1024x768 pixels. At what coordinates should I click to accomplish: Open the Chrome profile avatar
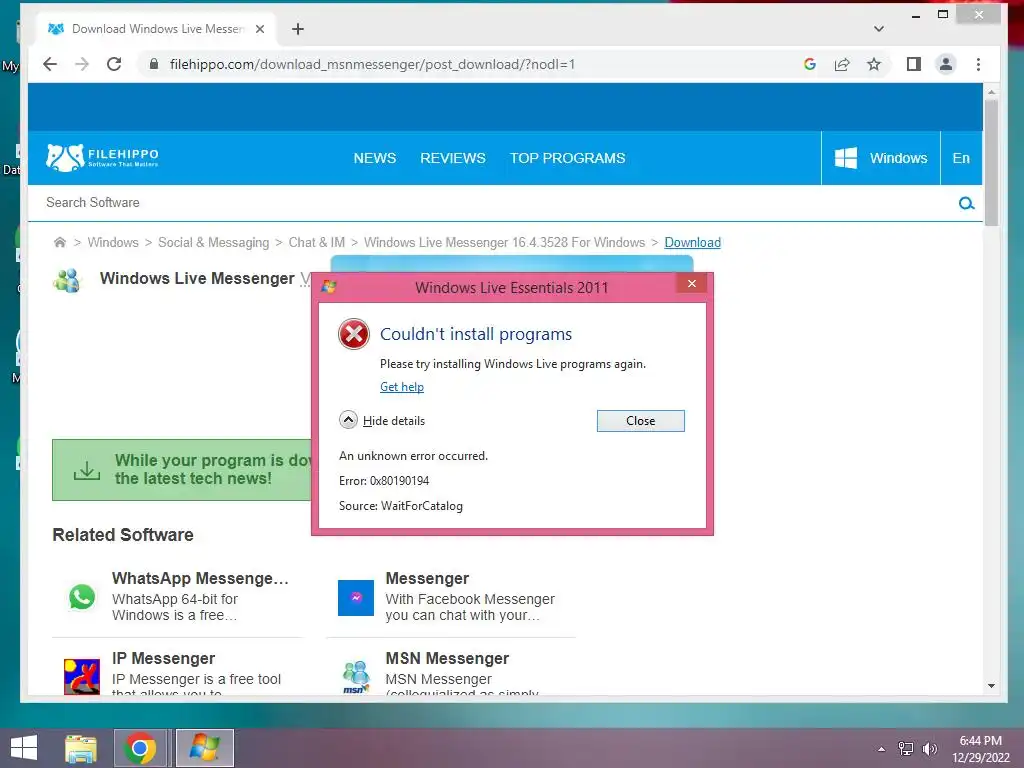point(946,64)
